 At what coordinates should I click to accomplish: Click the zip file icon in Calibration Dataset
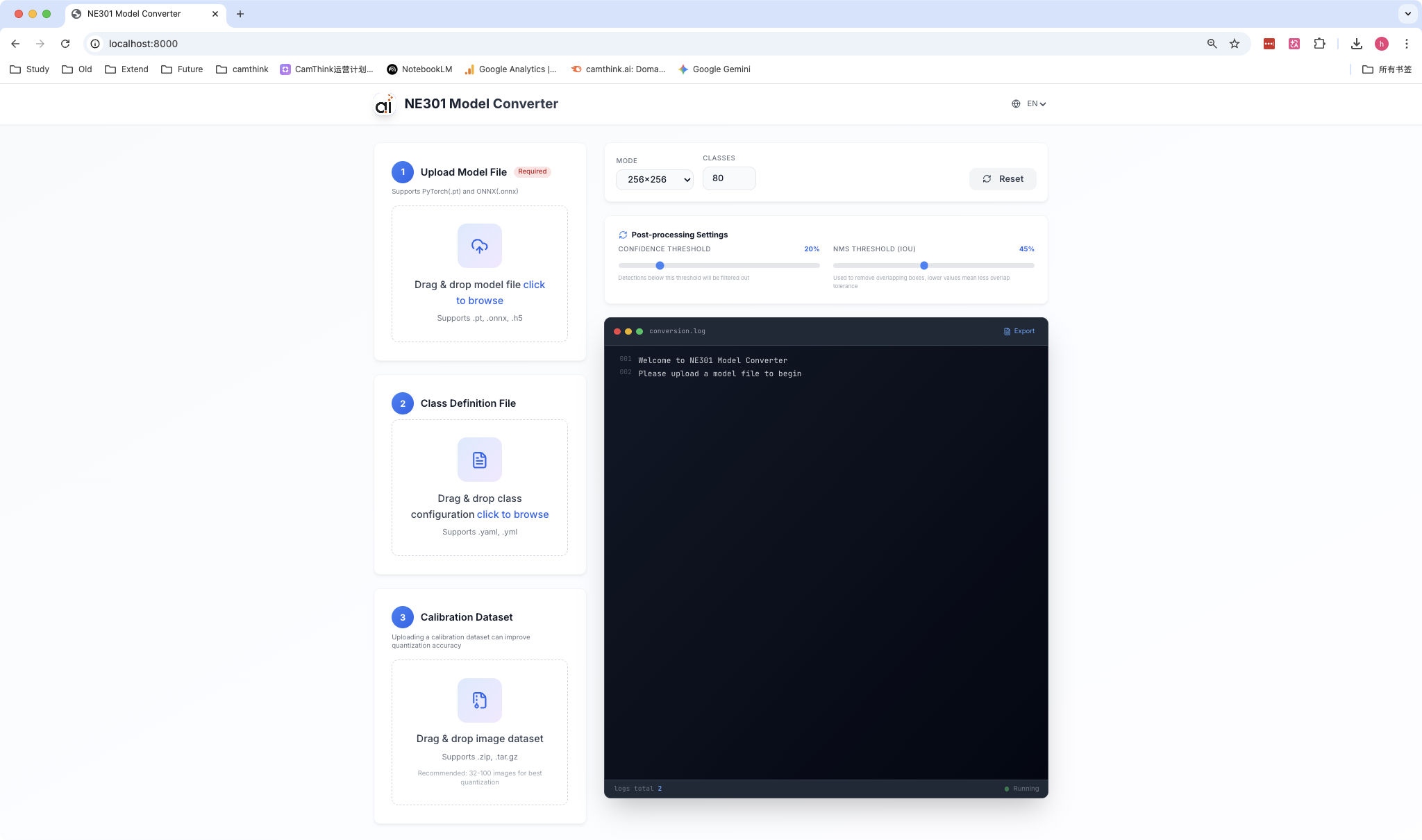click(479, 700)
